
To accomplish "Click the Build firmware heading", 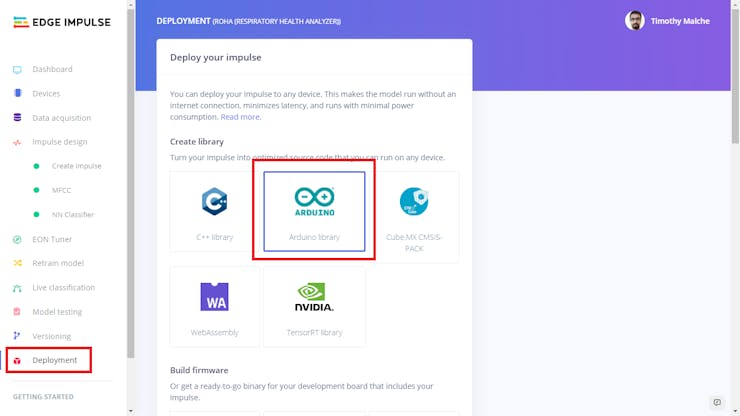I will [199, 370].
